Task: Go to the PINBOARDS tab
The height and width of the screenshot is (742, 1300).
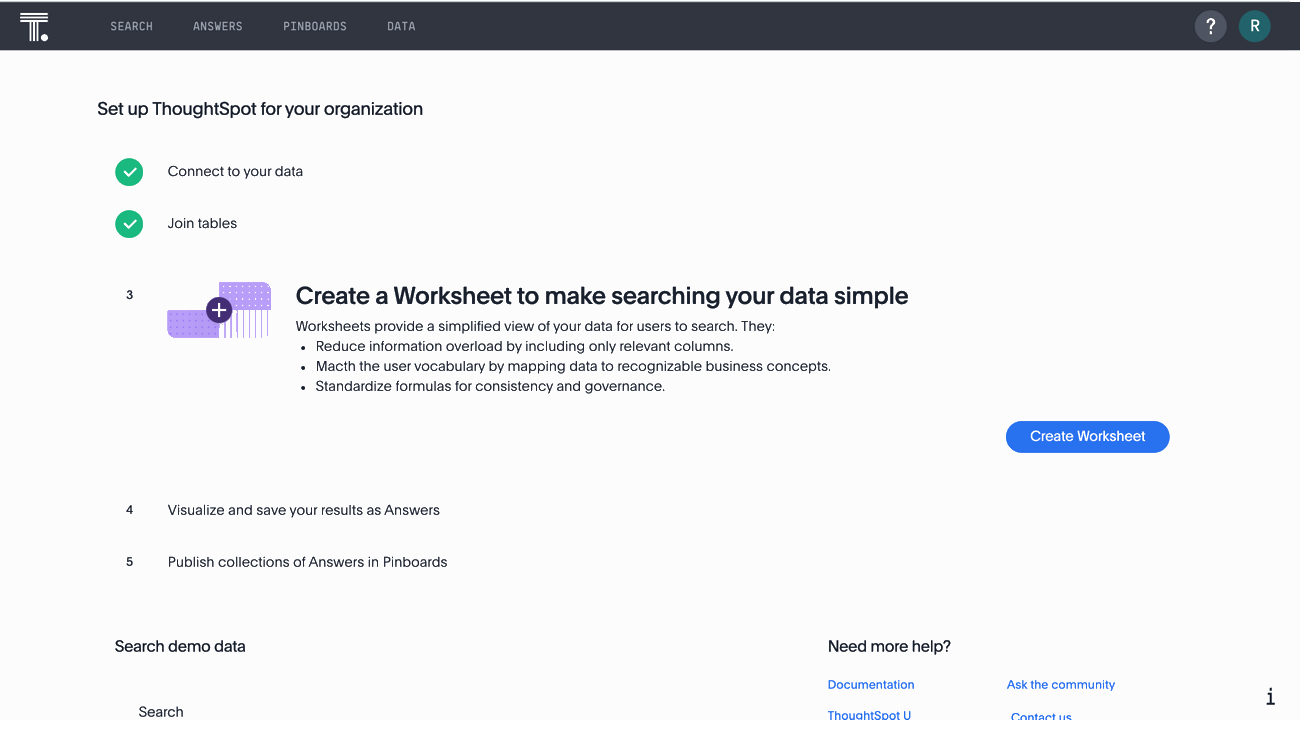Action: [x=315, y=27]
